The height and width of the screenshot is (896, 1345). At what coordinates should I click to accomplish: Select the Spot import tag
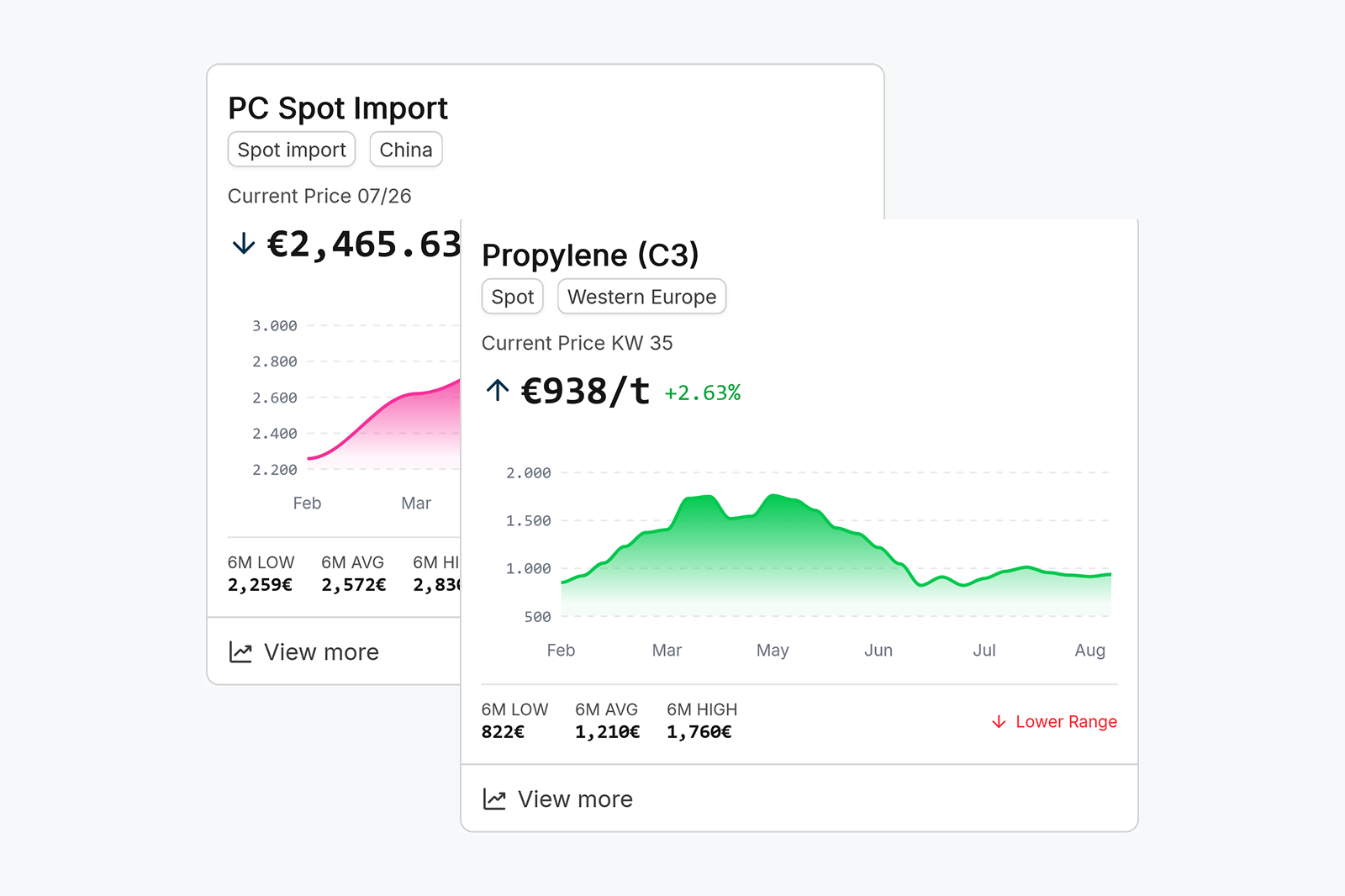(x=292, y=150)
